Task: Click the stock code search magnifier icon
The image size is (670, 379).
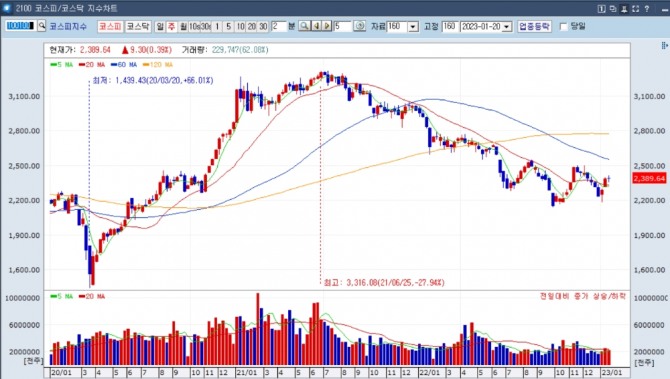Action: tap(41, 26)
